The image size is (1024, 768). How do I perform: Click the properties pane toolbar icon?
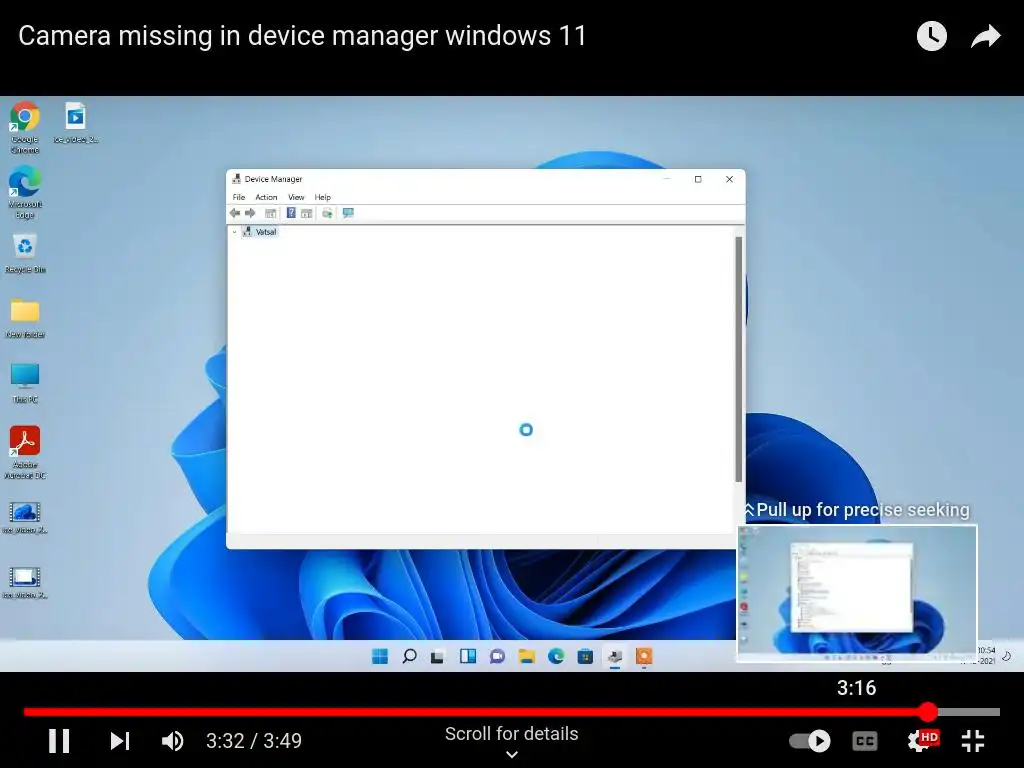click(x=306, y=213)
